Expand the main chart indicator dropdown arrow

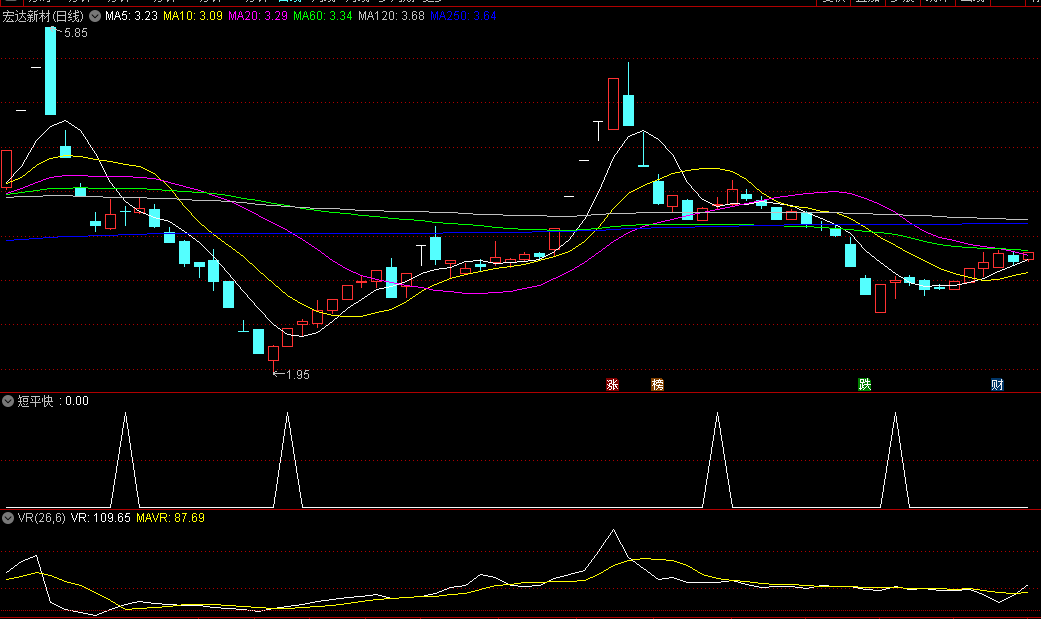pos(95,16)
